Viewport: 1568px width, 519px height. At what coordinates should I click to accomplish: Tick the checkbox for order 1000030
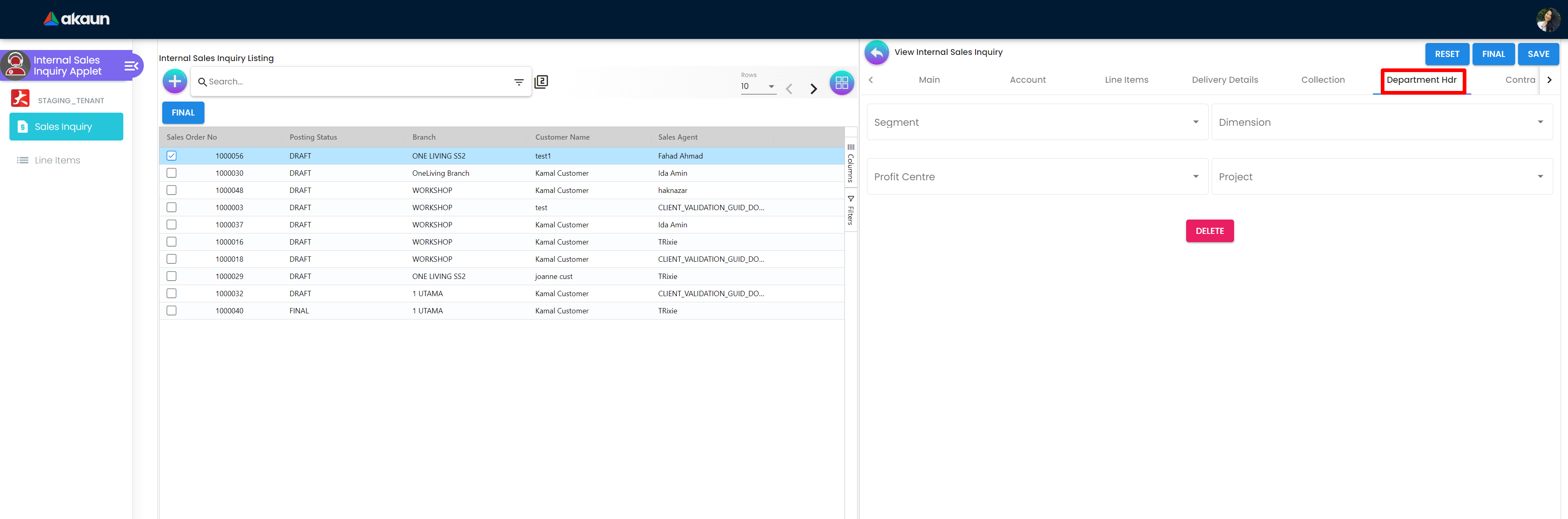(x=172, y=173)
